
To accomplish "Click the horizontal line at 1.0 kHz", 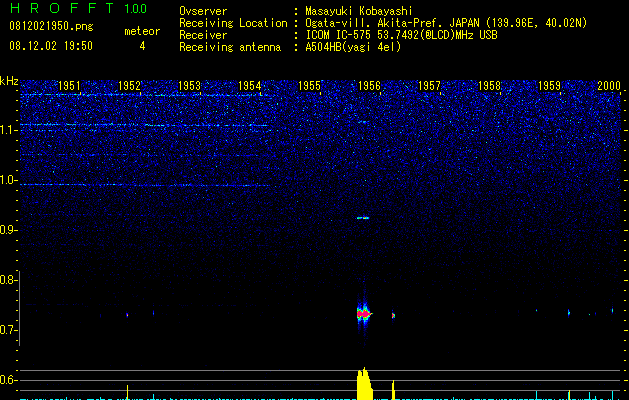I will [x=146, y=185].
